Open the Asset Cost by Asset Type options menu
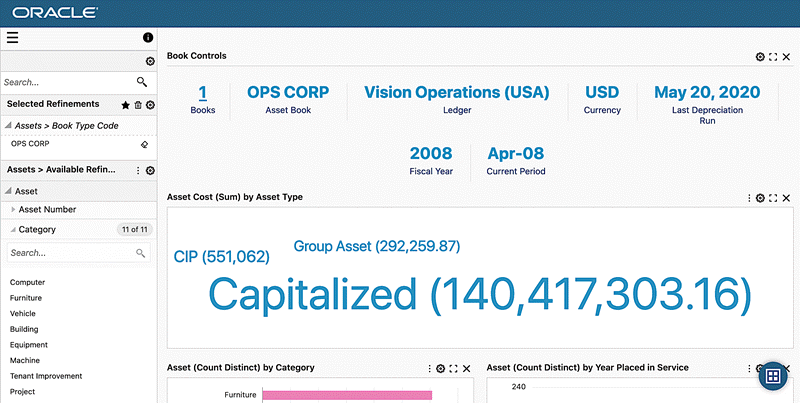 click(x=749, y=198)
